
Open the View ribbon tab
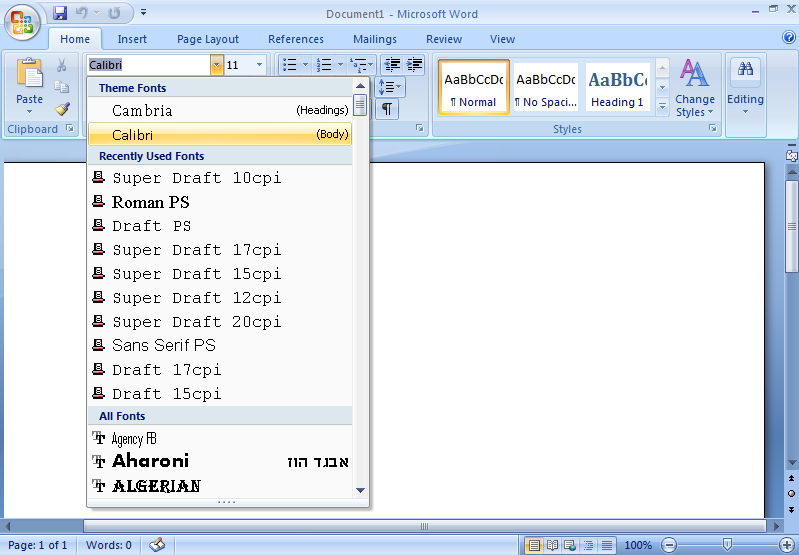coord(502,39)
